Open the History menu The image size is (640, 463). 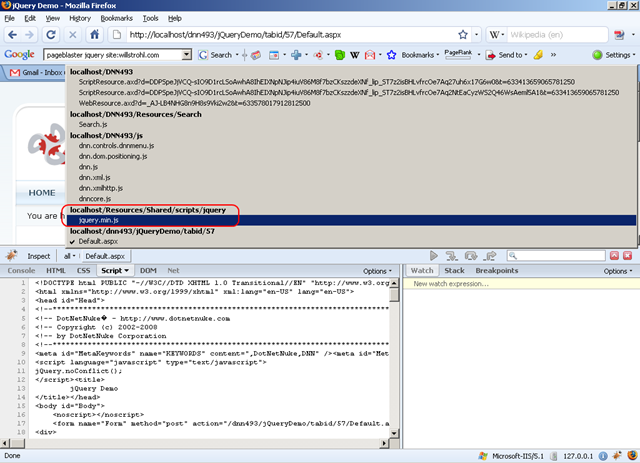click(x=80, y=18)
